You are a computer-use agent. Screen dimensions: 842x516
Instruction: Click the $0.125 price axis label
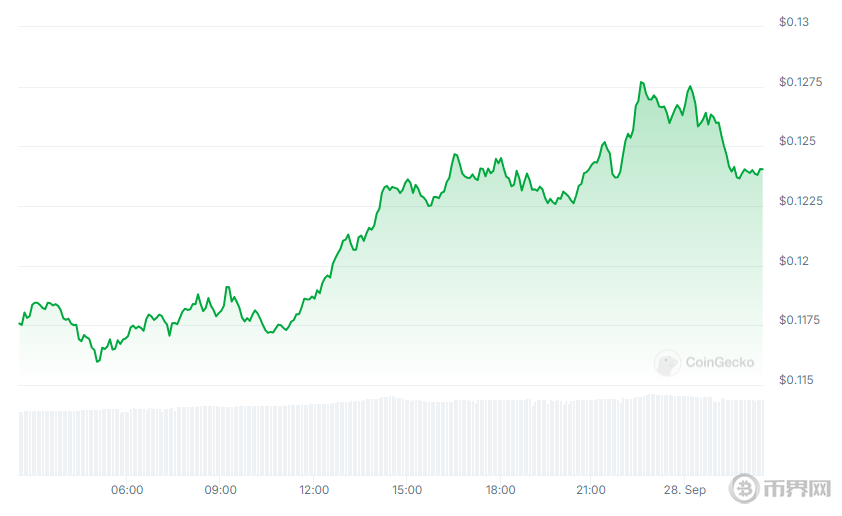[797, 141]
